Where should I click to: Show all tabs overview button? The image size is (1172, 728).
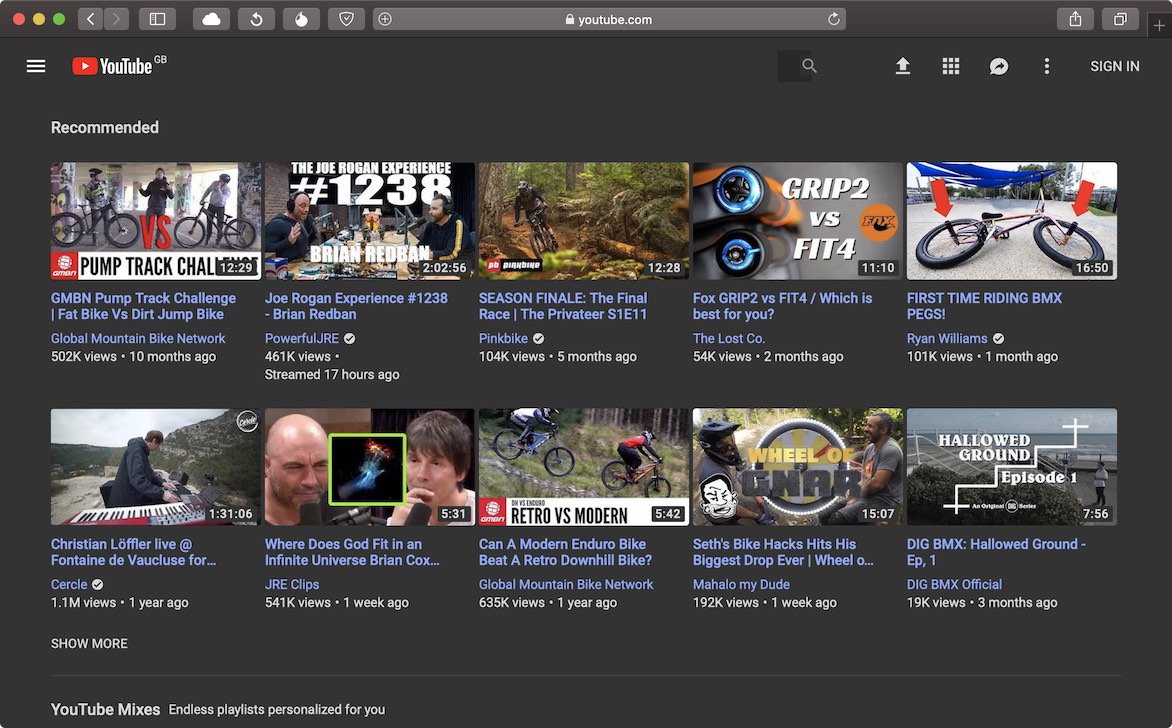point(1120,19)
